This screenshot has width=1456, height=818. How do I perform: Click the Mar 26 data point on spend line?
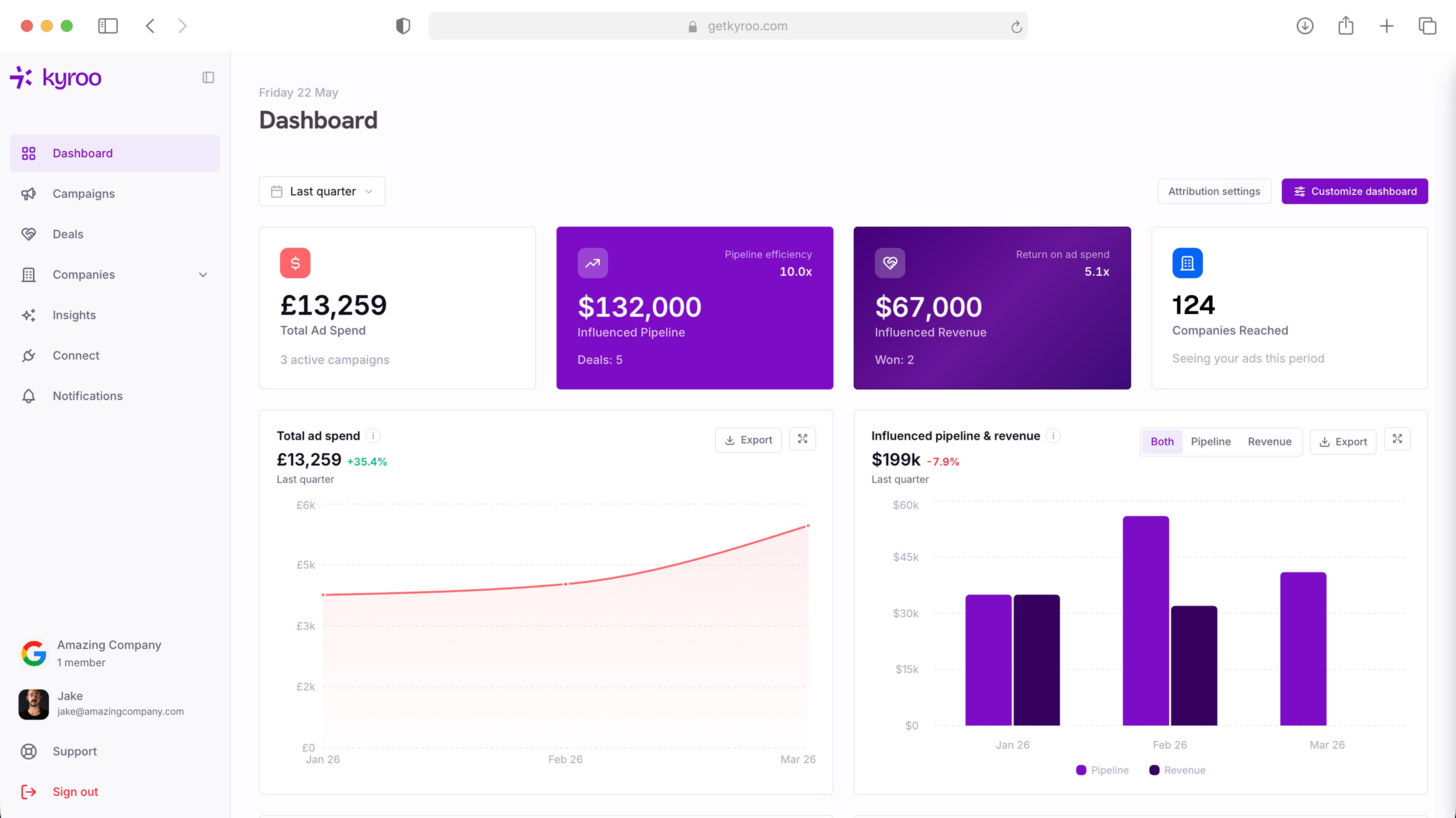point(808,526)
